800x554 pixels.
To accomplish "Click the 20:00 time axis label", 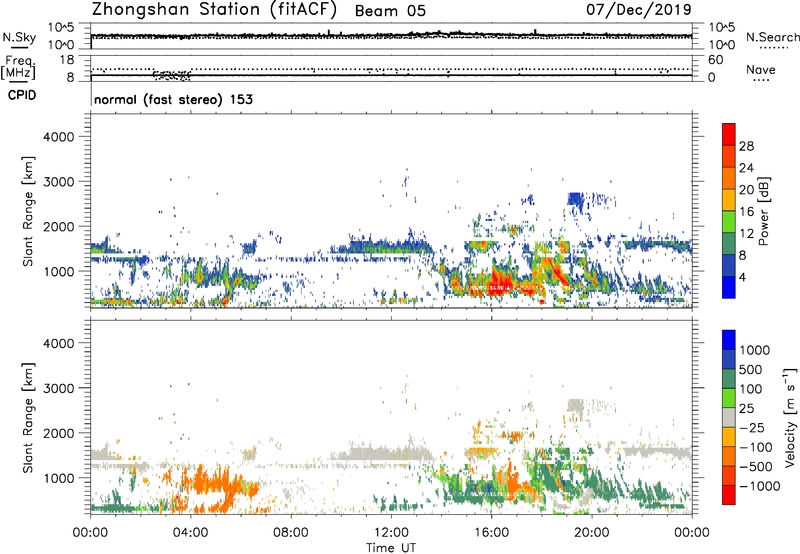I will click(592, 533).
